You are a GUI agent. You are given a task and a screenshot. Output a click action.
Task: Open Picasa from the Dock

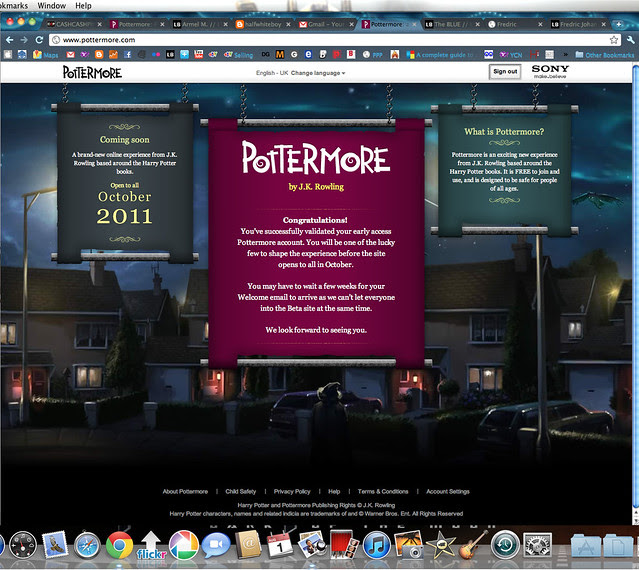coord(184,545)
